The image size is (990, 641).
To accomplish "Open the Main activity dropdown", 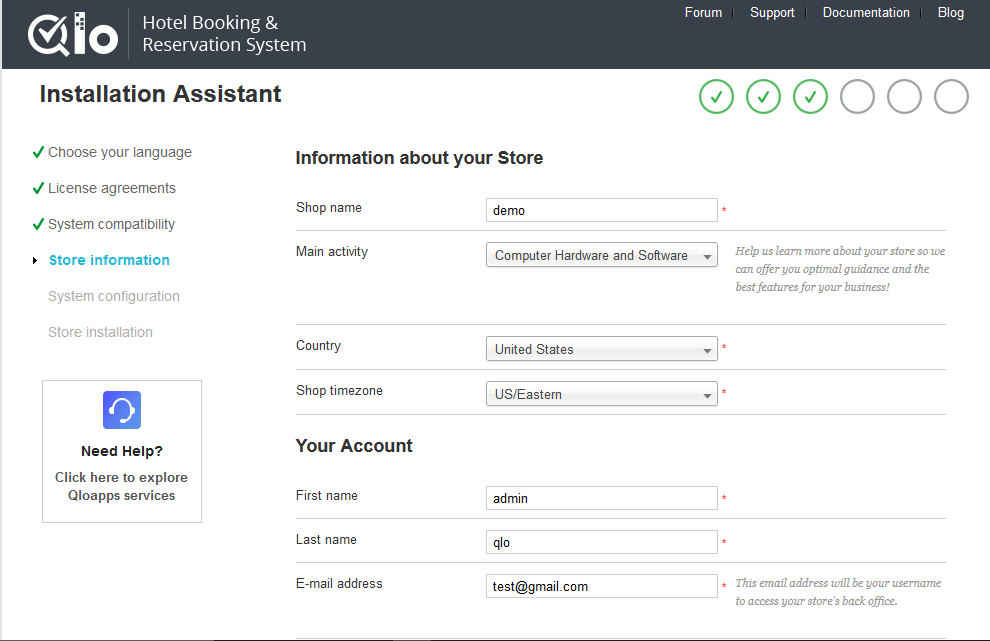I will [x=601, y=256].
